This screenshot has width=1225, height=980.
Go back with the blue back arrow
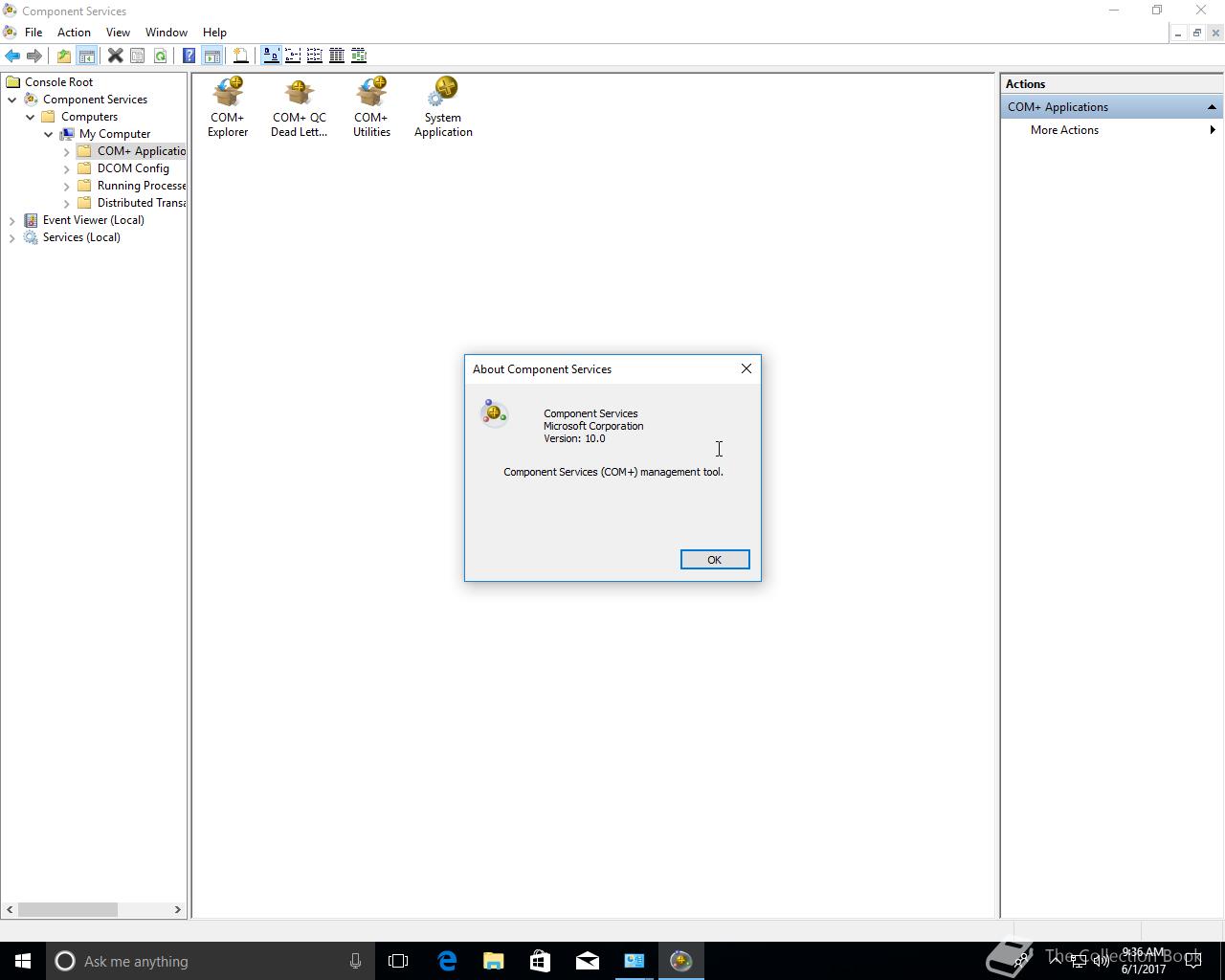coord(12,56)
